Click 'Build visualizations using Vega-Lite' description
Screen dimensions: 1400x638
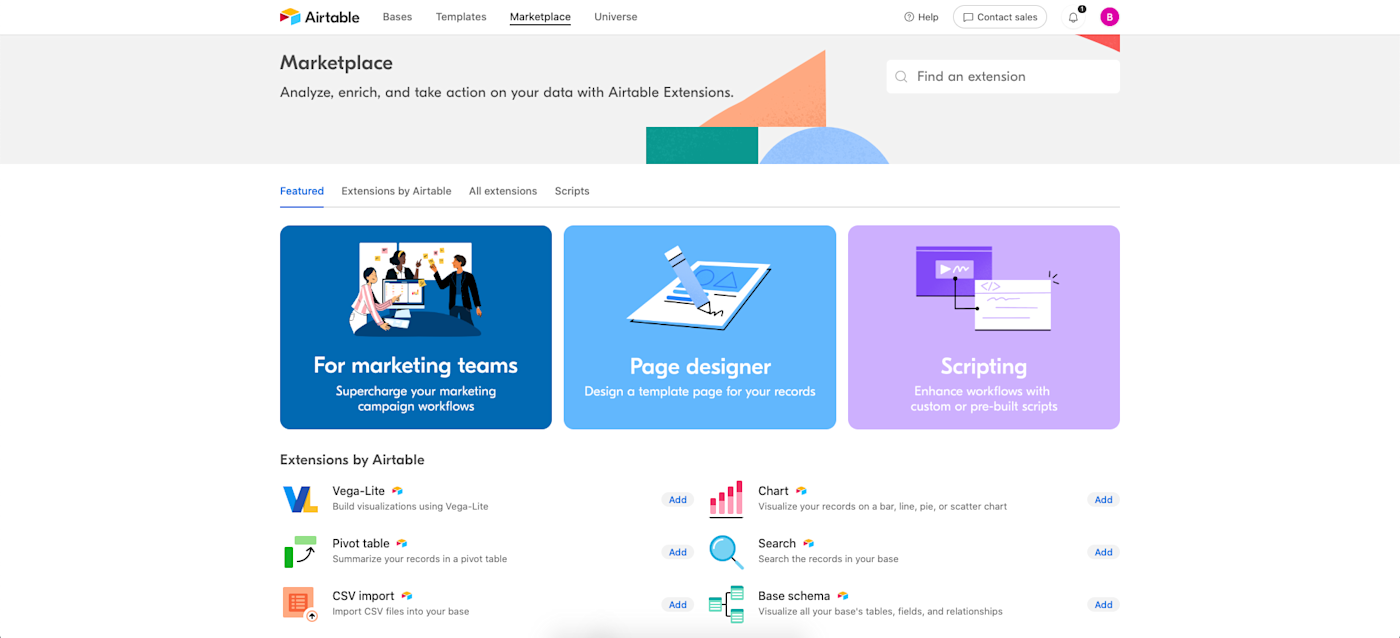410,507
